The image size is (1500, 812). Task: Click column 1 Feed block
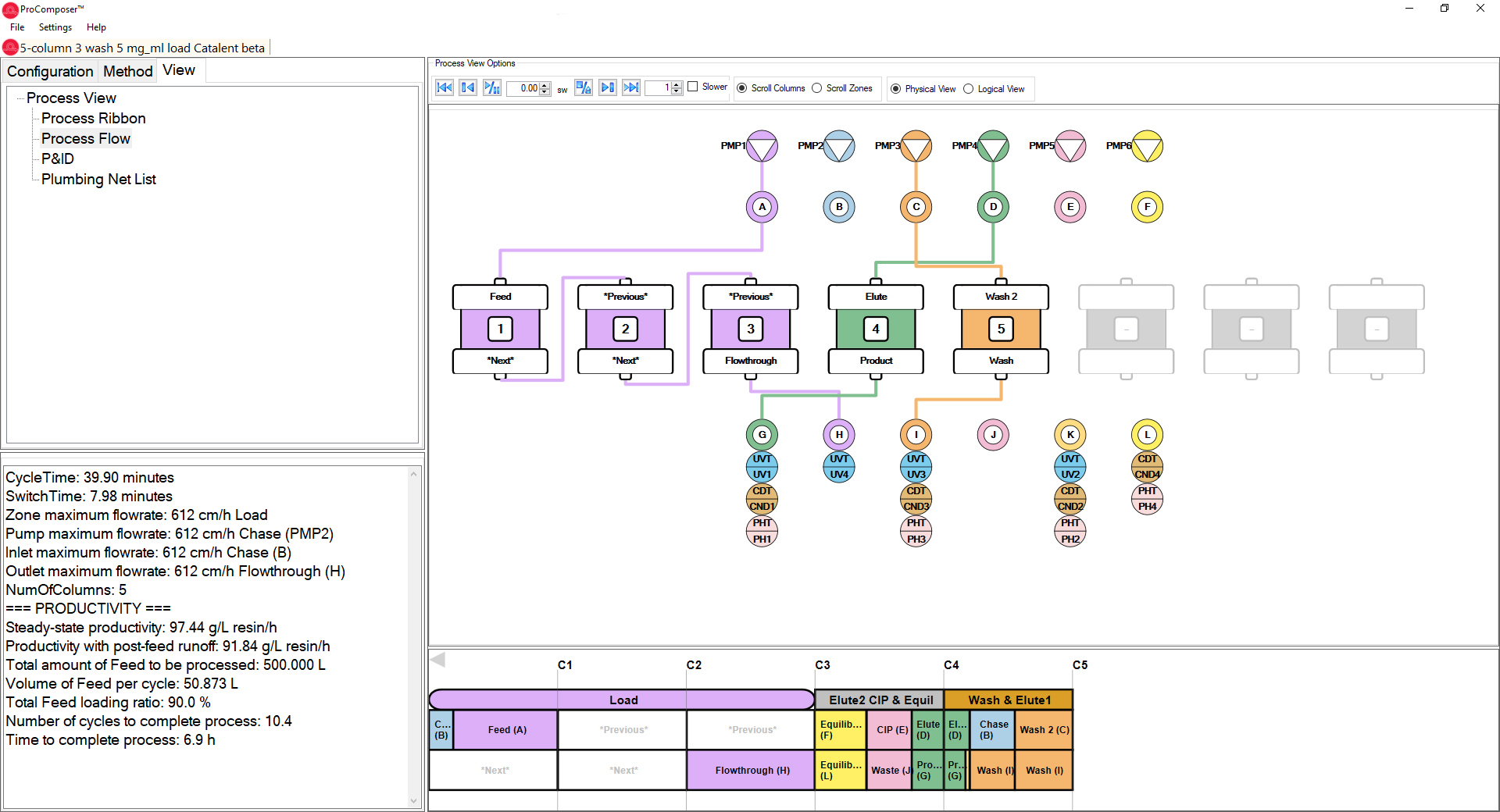click(500, 329)
